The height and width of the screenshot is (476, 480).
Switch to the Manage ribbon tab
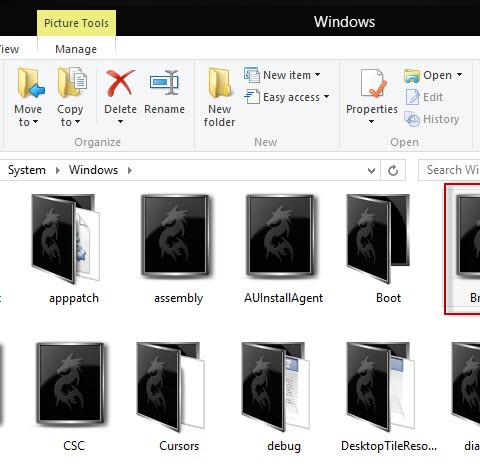[76, 49]
